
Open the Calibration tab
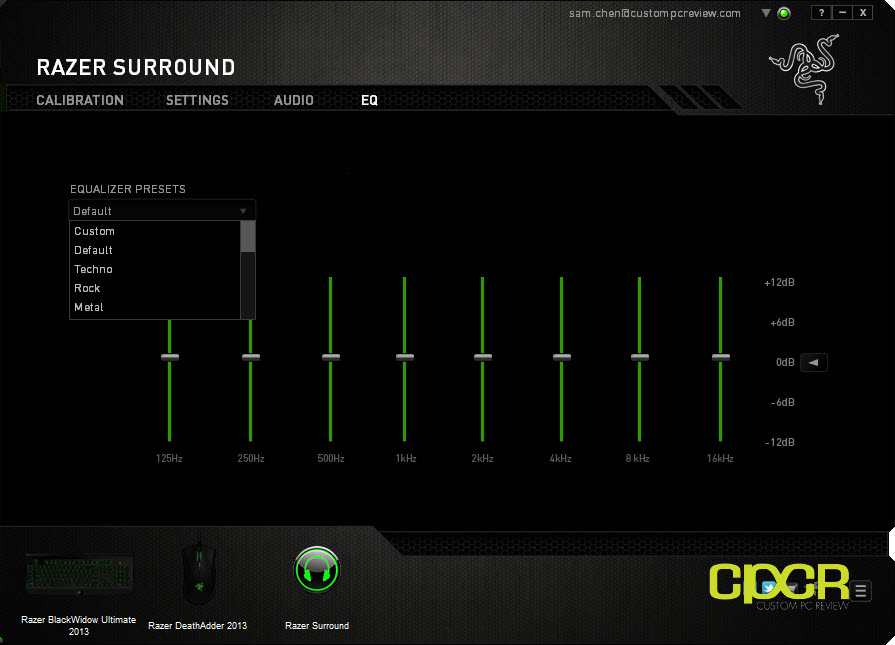[80, 100]
